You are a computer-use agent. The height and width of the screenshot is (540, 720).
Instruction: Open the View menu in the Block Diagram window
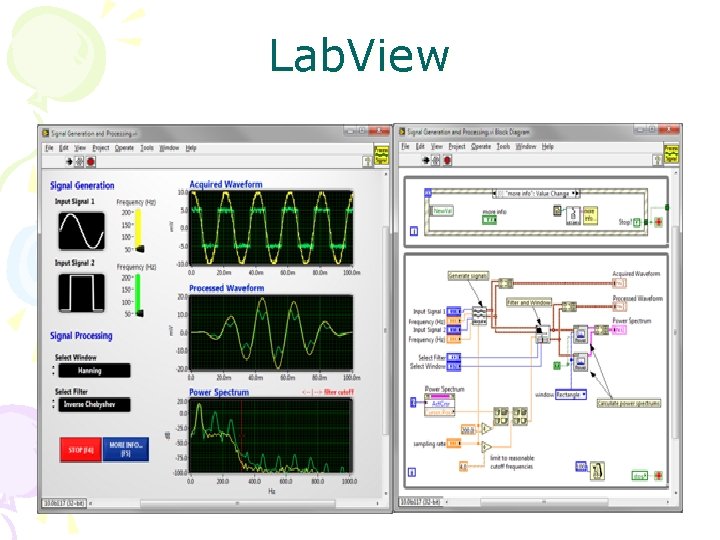point(436,146)
